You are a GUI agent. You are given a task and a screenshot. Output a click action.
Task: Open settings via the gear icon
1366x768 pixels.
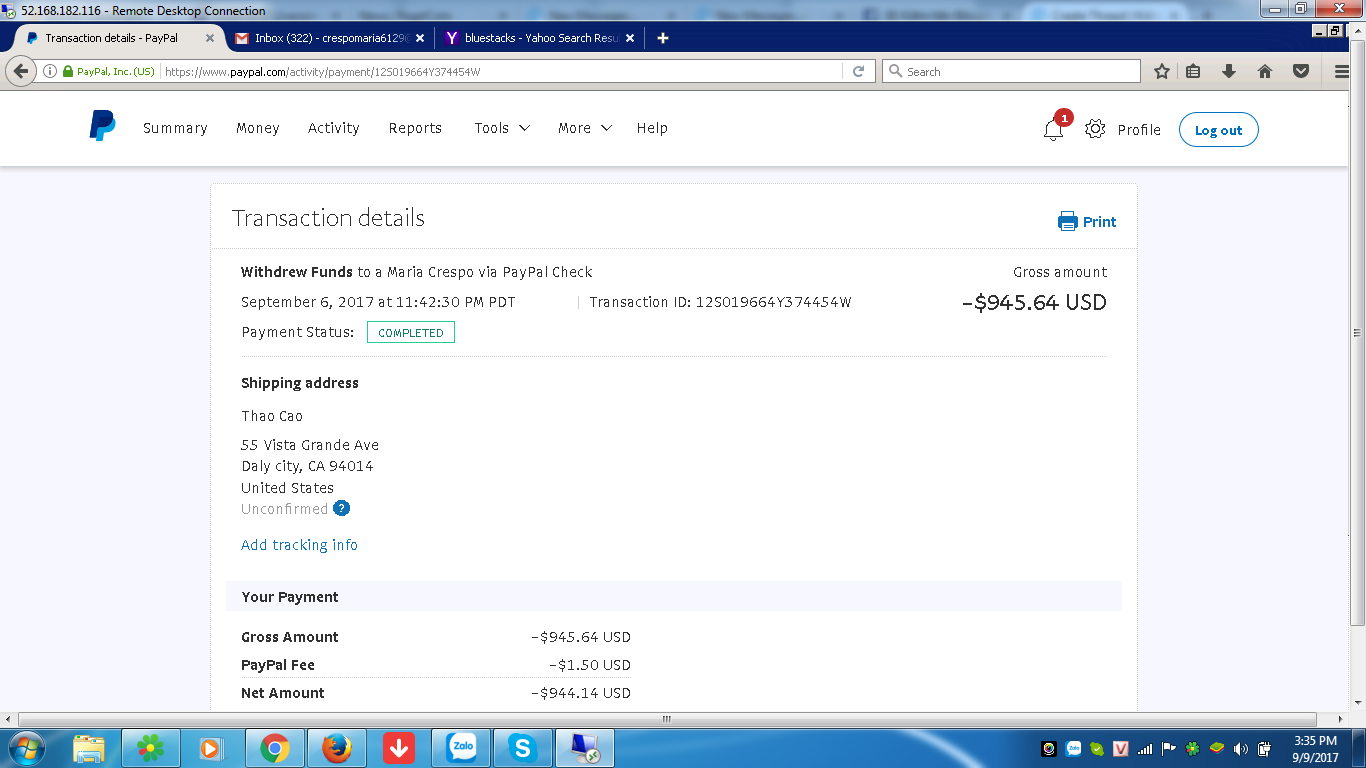coord(1095,129)
